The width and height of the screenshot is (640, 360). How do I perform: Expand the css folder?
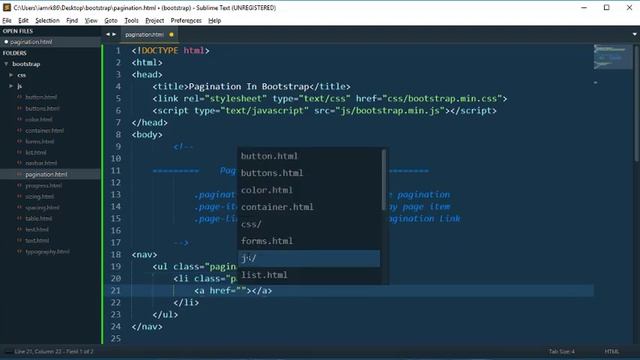(x=11, y=75)
